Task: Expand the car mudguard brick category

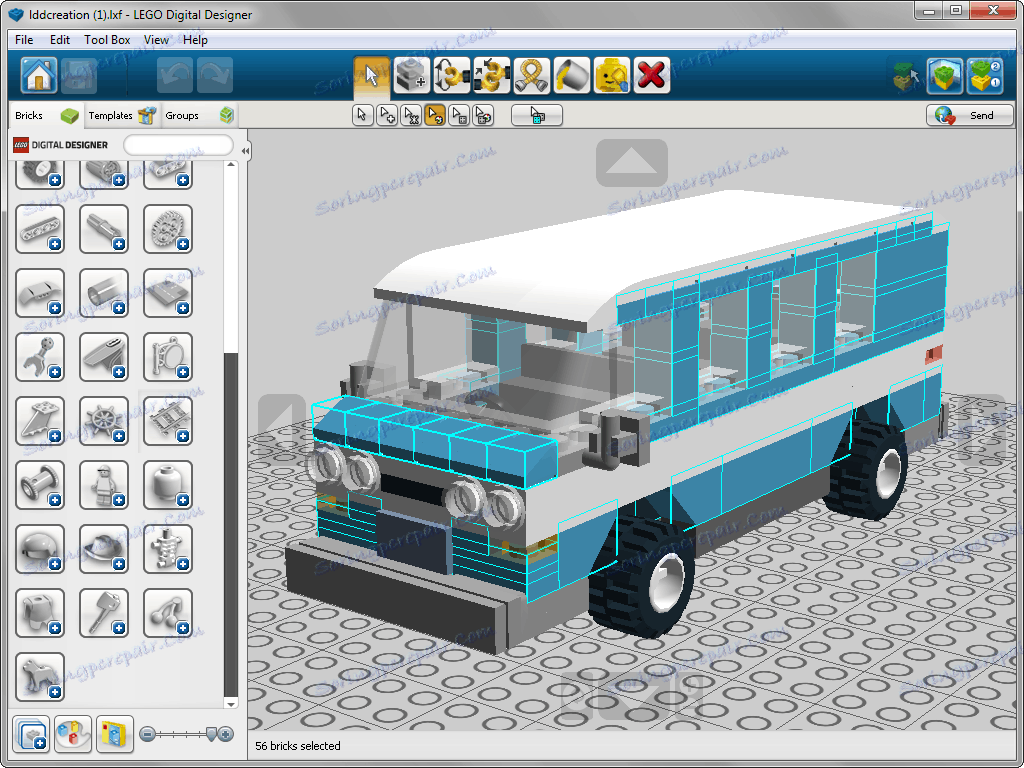Action: coord(40,293)
